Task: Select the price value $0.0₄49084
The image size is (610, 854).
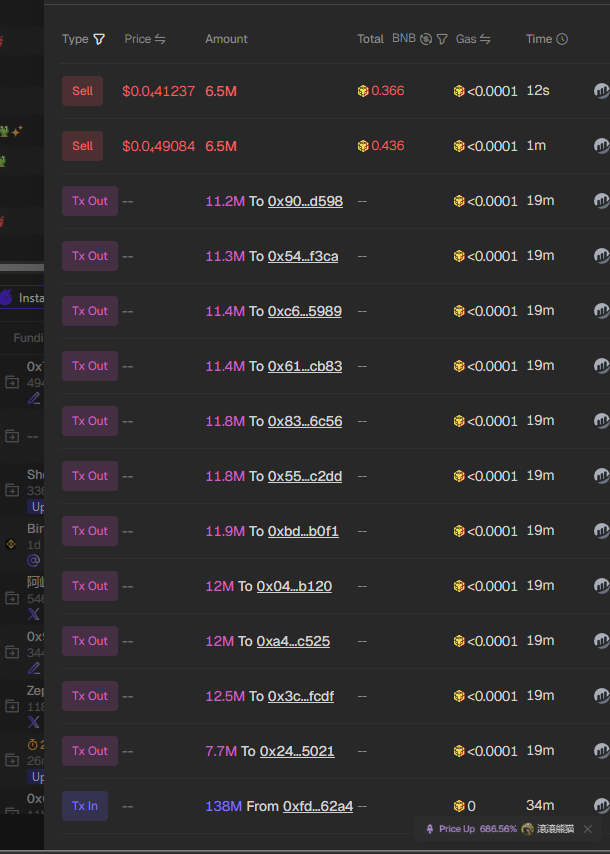Action: click(x=158, y=147)
